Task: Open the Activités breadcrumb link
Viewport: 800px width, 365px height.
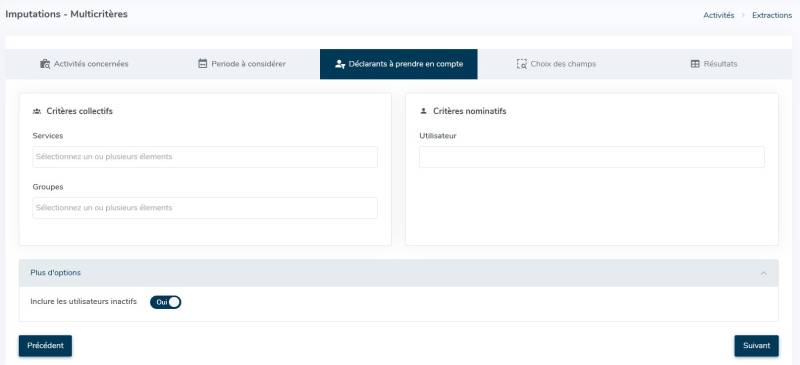Action: pos(718,15)
